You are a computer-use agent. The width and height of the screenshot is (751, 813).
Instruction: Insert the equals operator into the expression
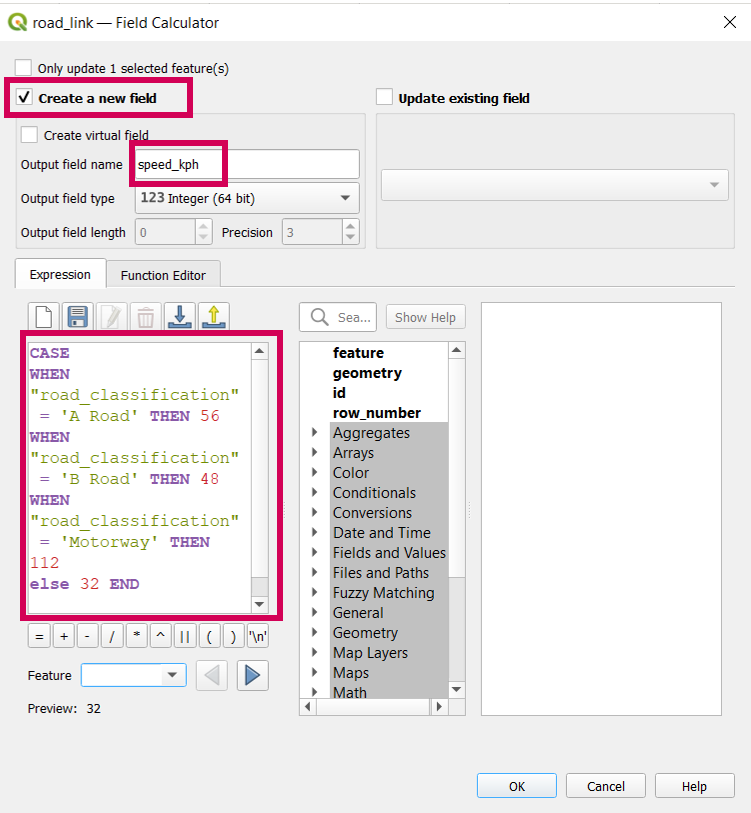(x=40, y=637)
